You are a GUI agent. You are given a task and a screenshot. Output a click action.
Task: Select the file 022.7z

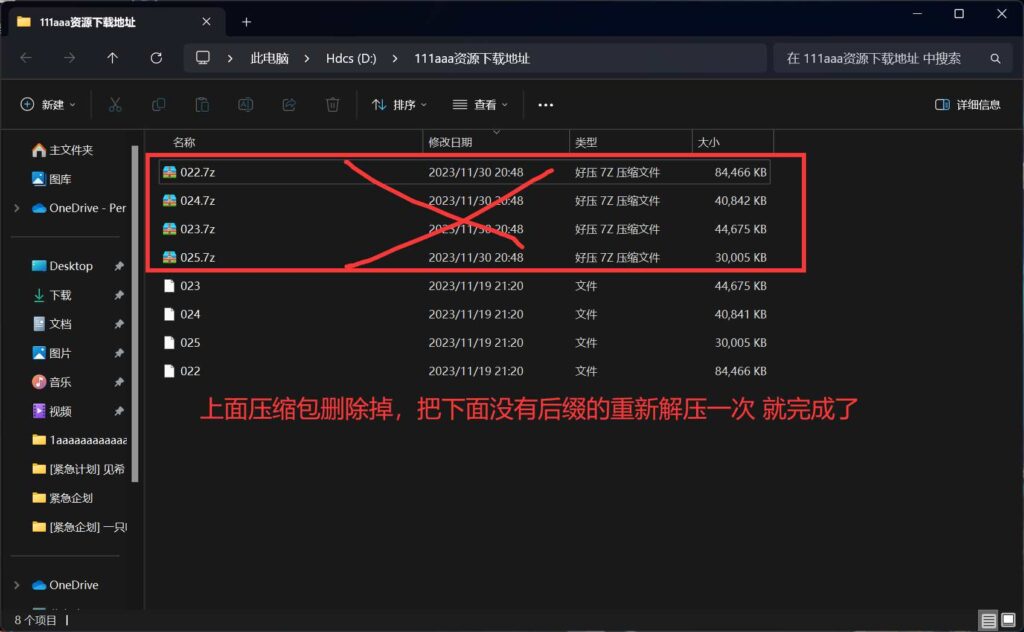[x=464, y=172]
